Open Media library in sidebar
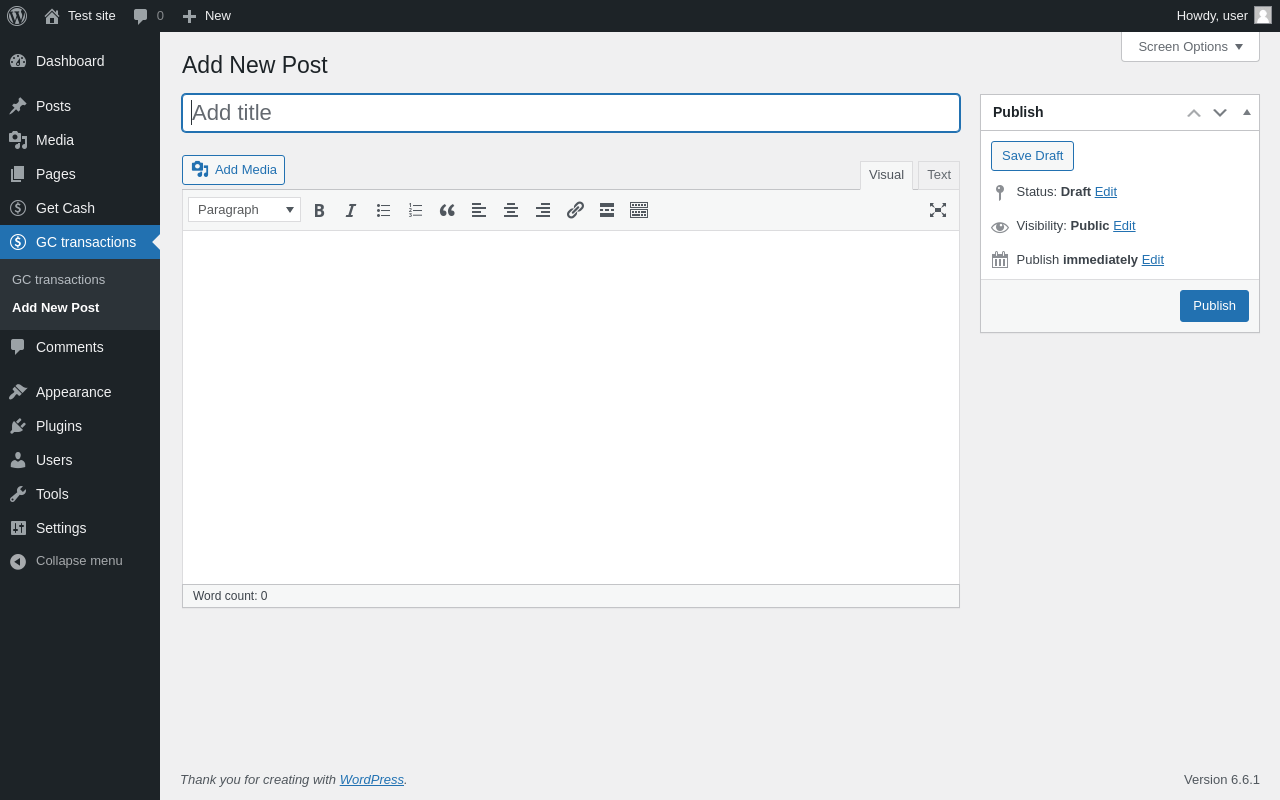This screenshot has width=1280, height=800. coord(80,140)
